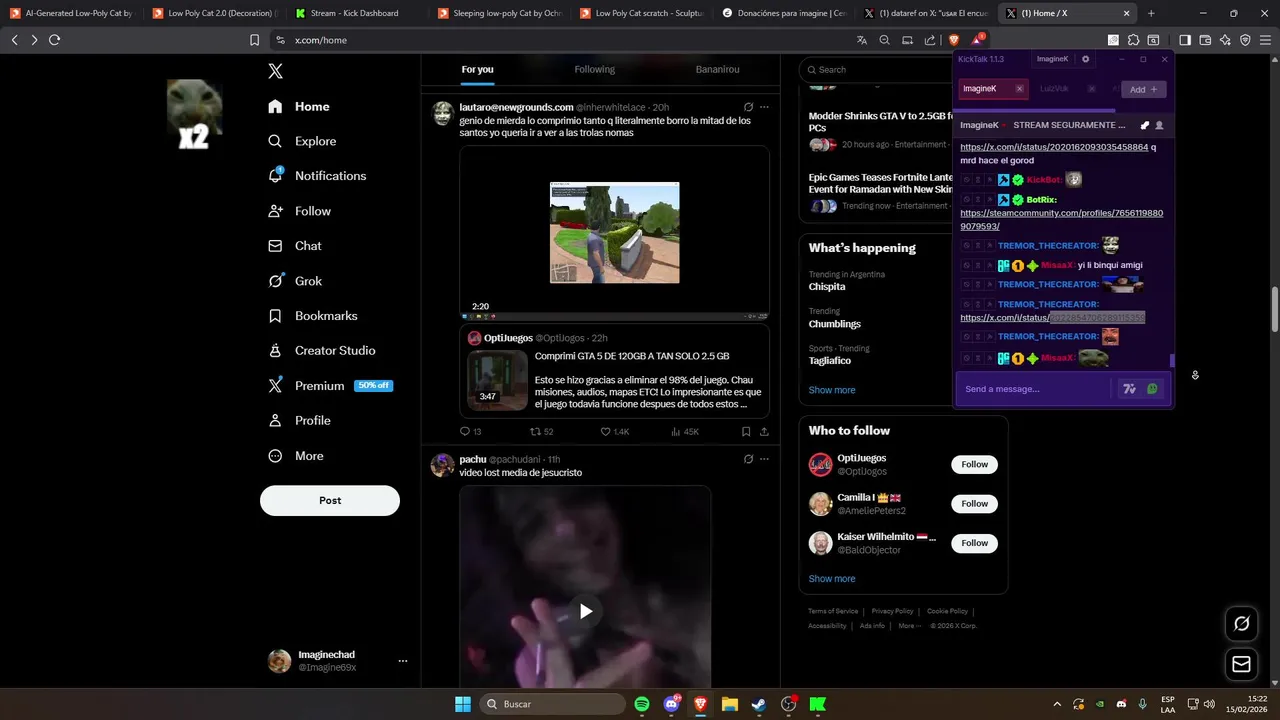Bookmark the lautaro GTA post
The height and width of the screenshot is (720, 1280).
tap(746, 432)
